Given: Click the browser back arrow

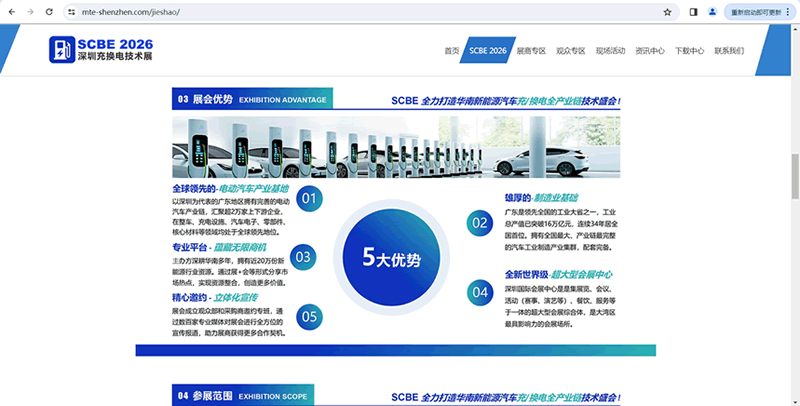Looking at the screenshot, I should point(10,12).
